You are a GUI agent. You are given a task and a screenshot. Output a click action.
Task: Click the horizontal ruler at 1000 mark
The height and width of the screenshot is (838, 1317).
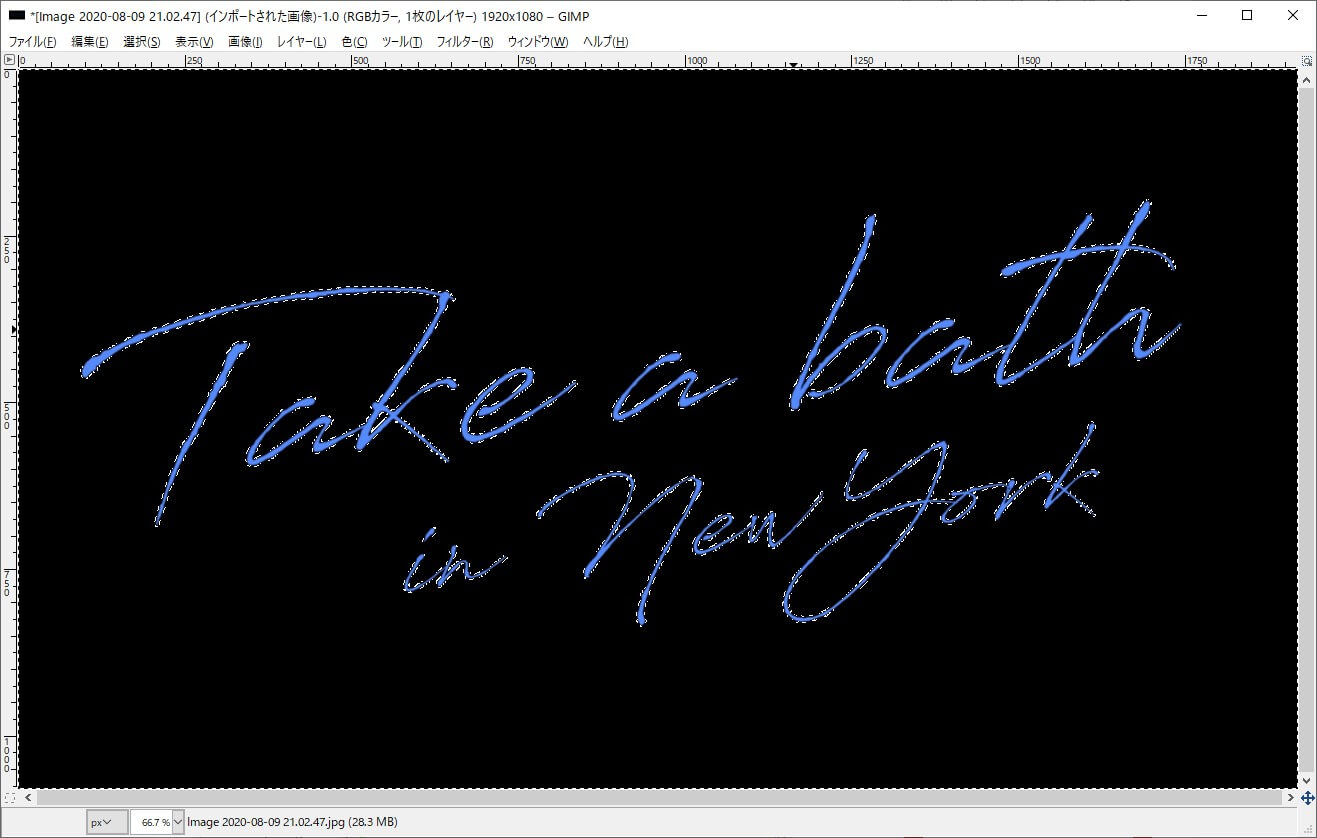[x=697, y=61]
